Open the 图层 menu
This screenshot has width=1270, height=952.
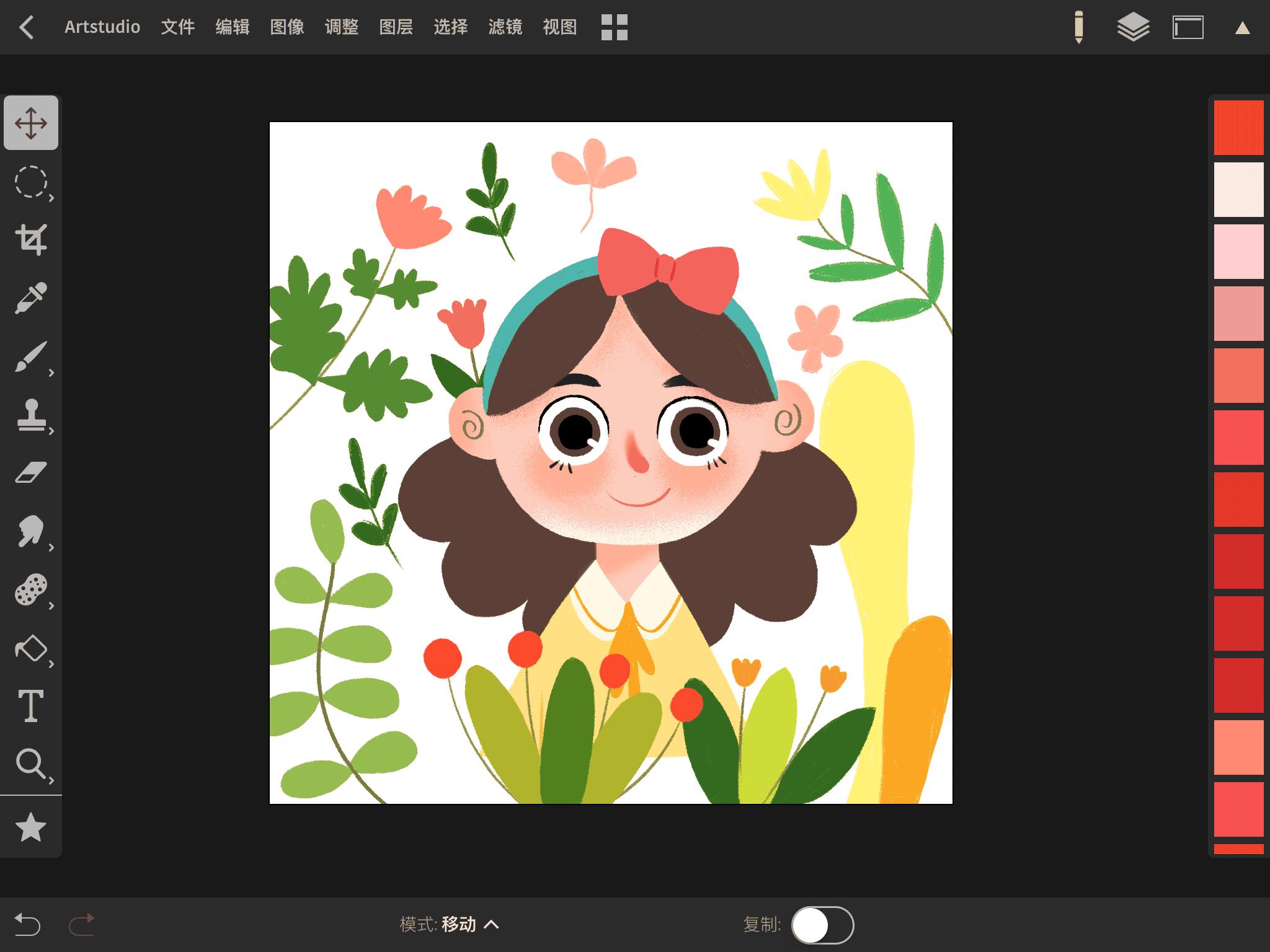(x=396, y=27)
